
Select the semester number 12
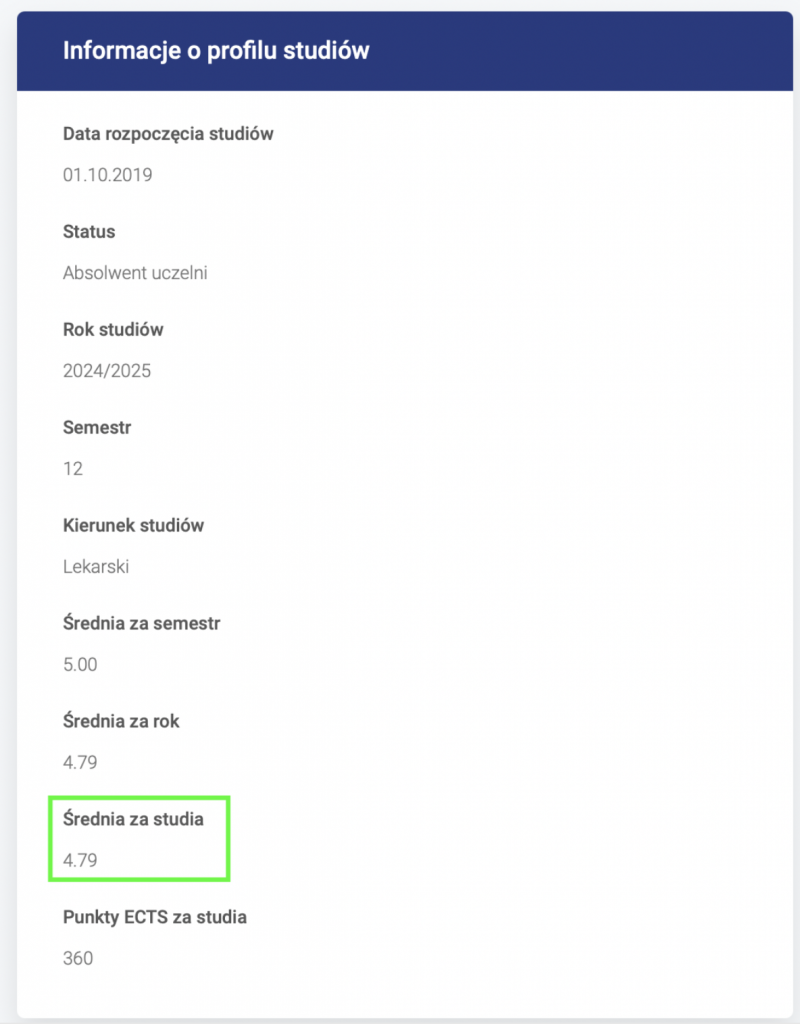click(73, 469)
